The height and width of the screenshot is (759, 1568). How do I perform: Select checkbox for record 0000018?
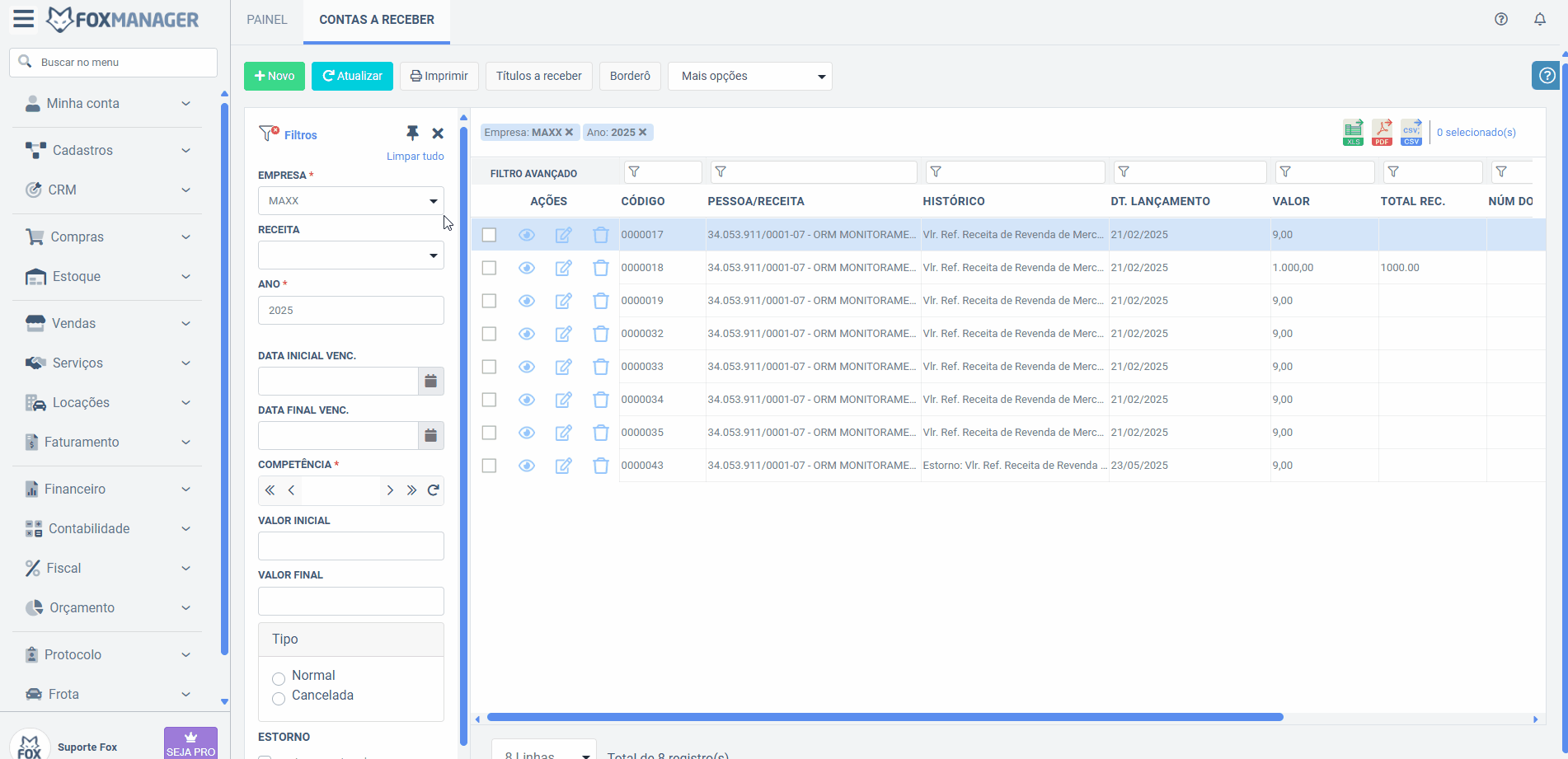coord(489,268)
